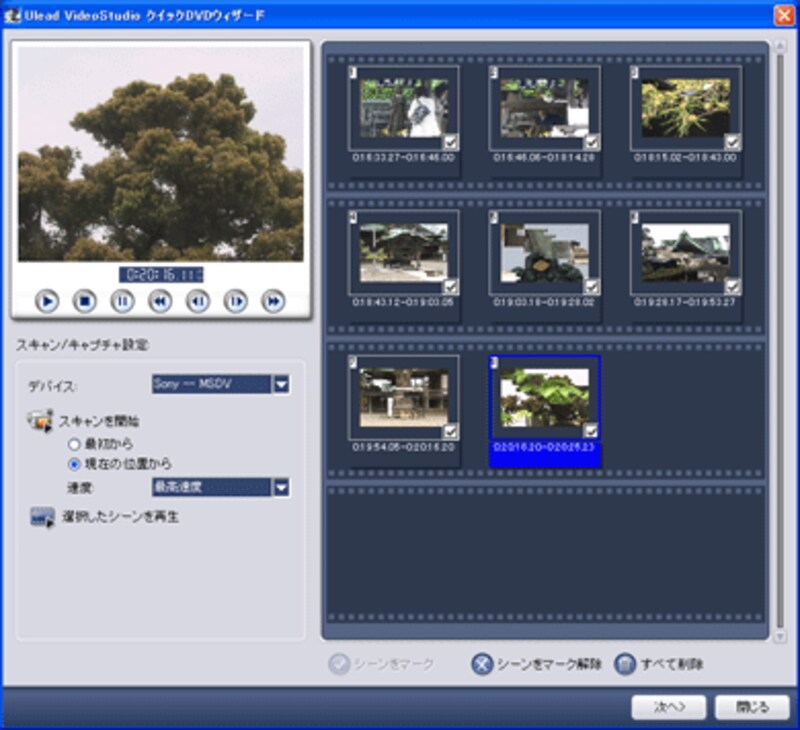Select the 最初から radio button
800x730 pixels.
pyautogui.click(x=73, y=443)
